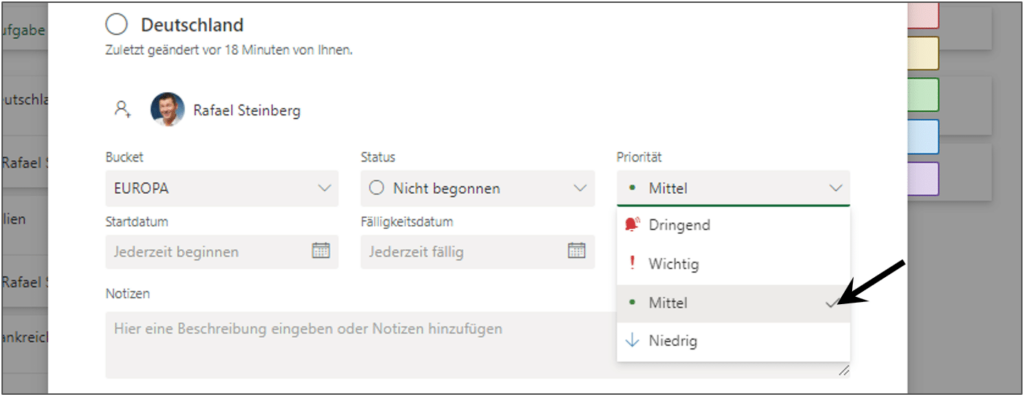
Task: Click into the Notizen description box
Action: [x=477, y=345]
